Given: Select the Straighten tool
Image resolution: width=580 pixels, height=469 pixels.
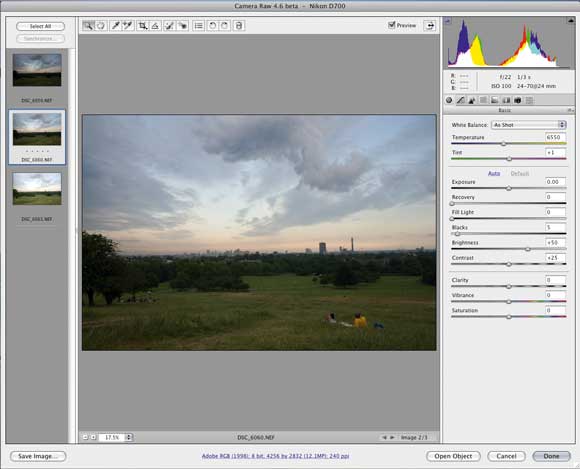Looking at the screenshot, I should [x=155, y=26].
